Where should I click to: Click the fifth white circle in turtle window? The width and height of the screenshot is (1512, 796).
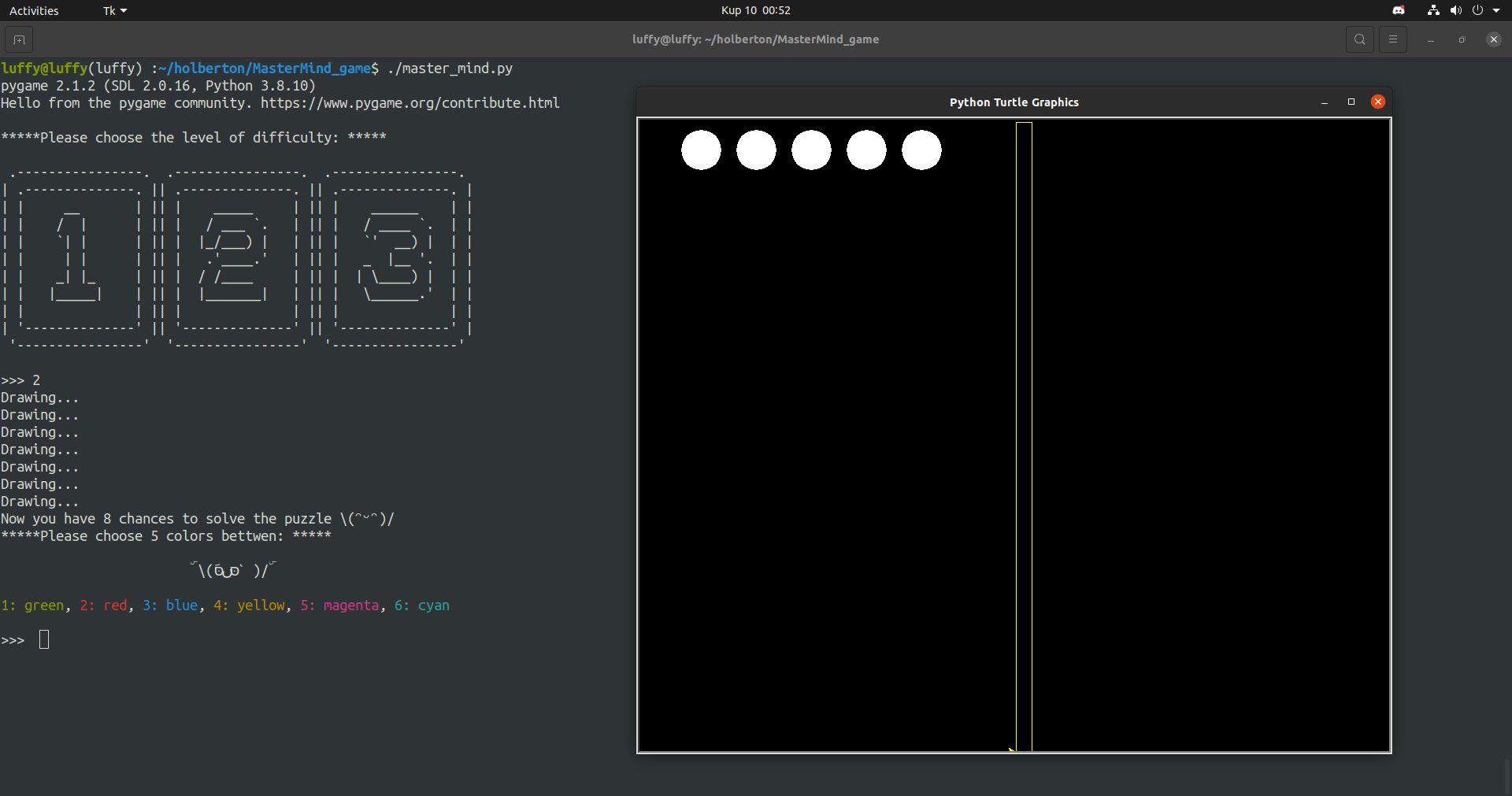click(921, 150)
